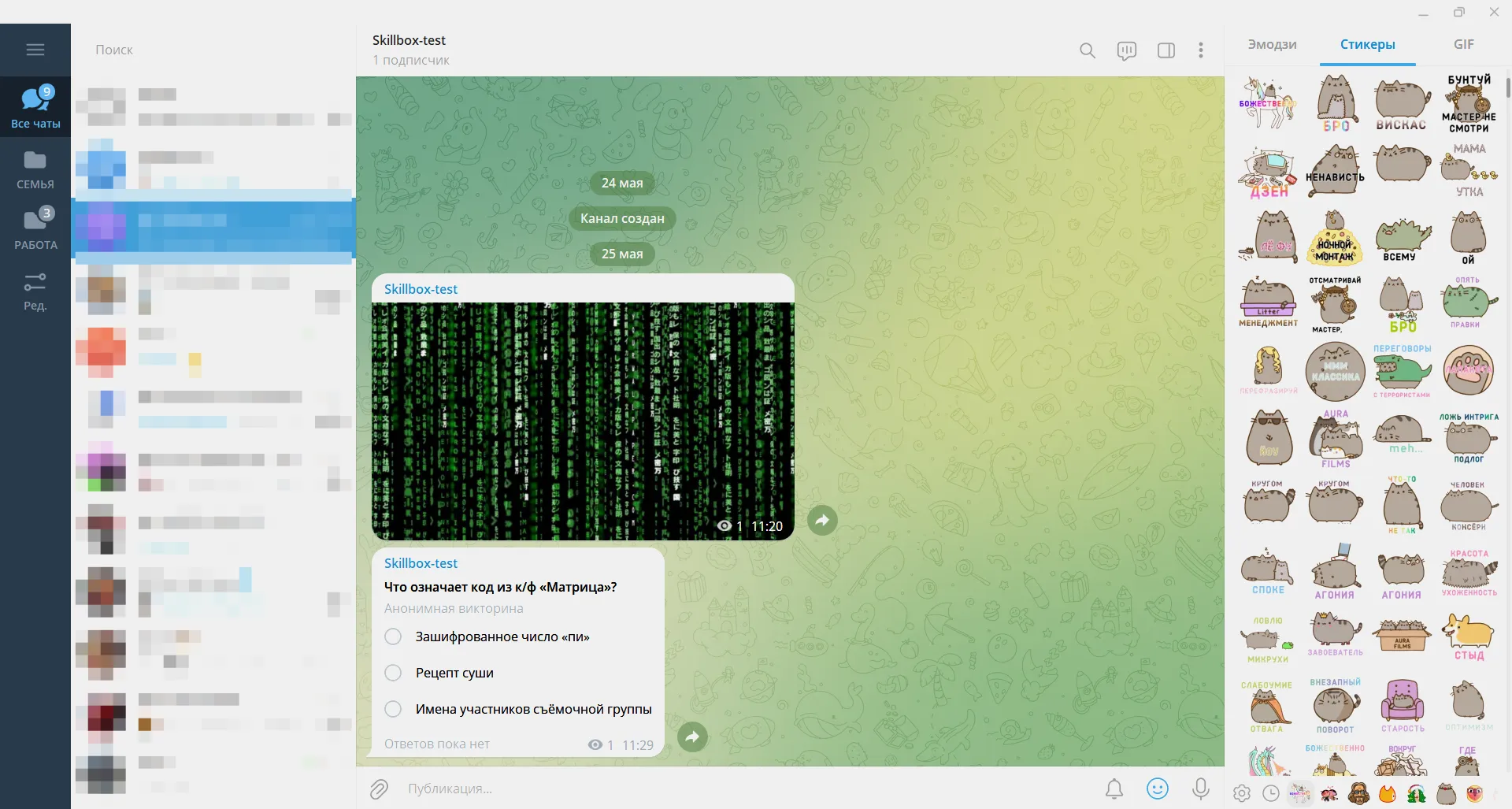Open sticker settings gear icon
1512x809 pixels.
point(1242,793)
